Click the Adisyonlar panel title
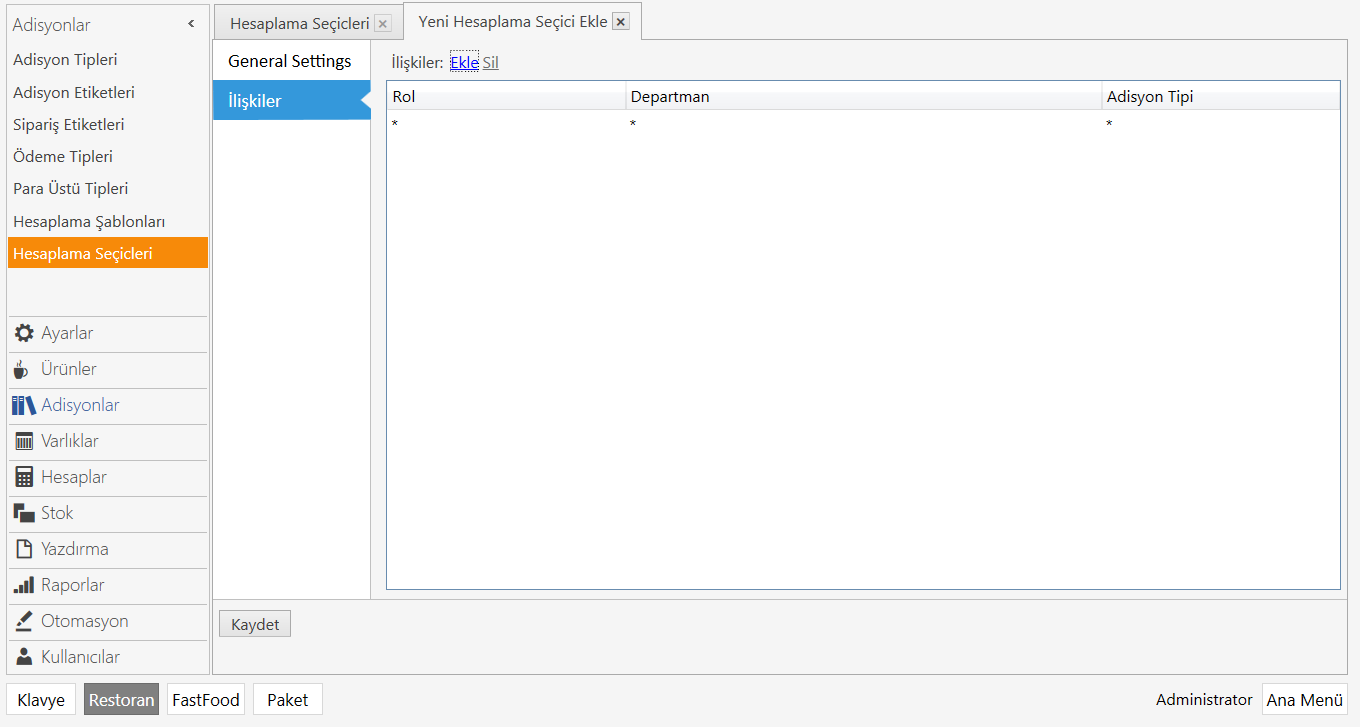The width and height of the screenshot is (1360, 727). (51, 24)
